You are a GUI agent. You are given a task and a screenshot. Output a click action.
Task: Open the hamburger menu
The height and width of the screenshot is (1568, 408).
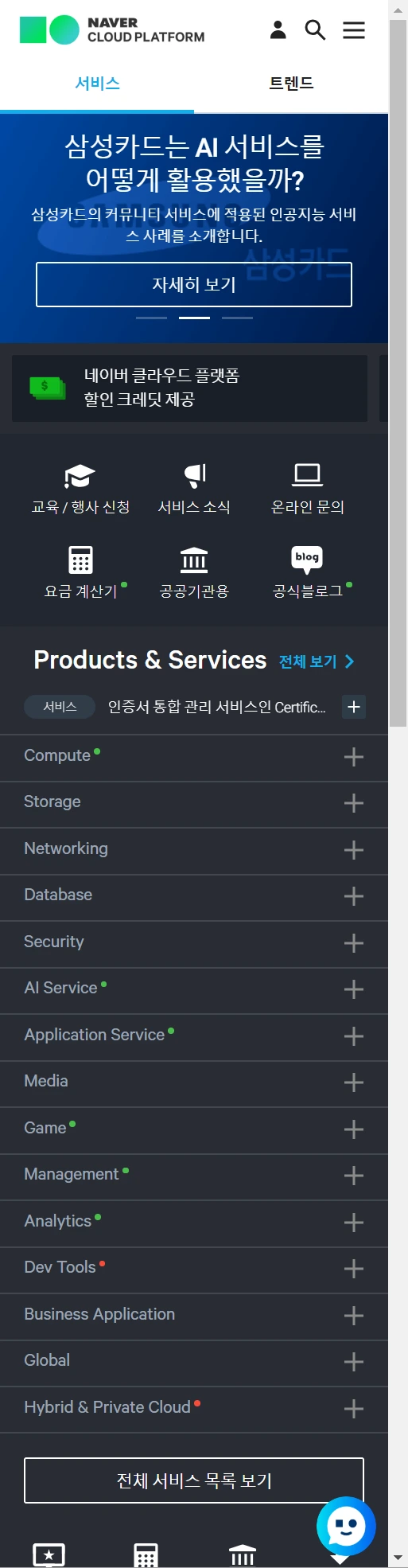(x=354, y=30)
